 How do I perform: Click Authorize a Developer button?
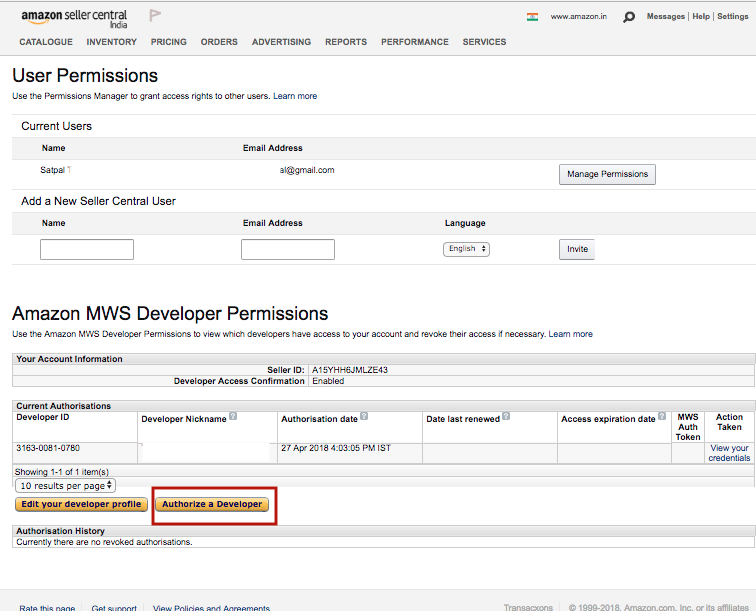coord(212,504)
